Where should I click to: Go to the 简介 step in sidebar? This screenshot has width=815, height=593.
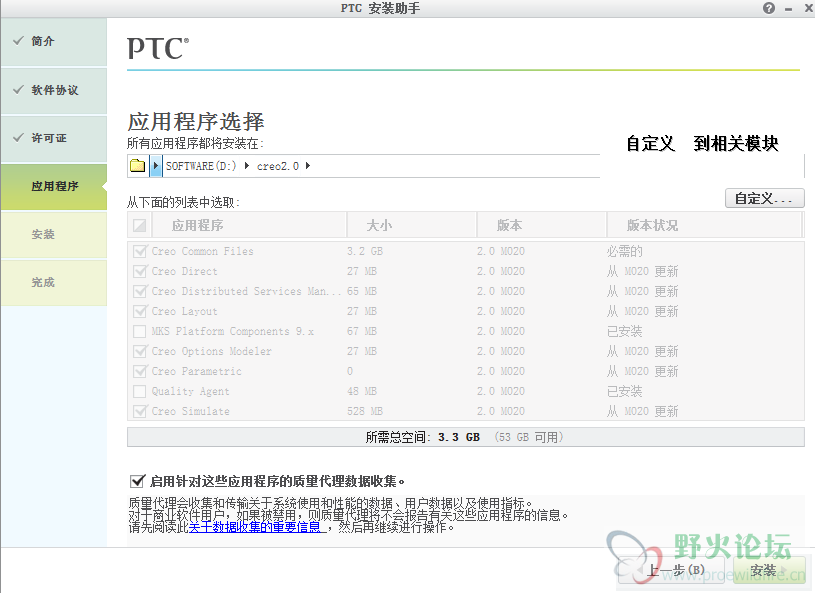54,42
